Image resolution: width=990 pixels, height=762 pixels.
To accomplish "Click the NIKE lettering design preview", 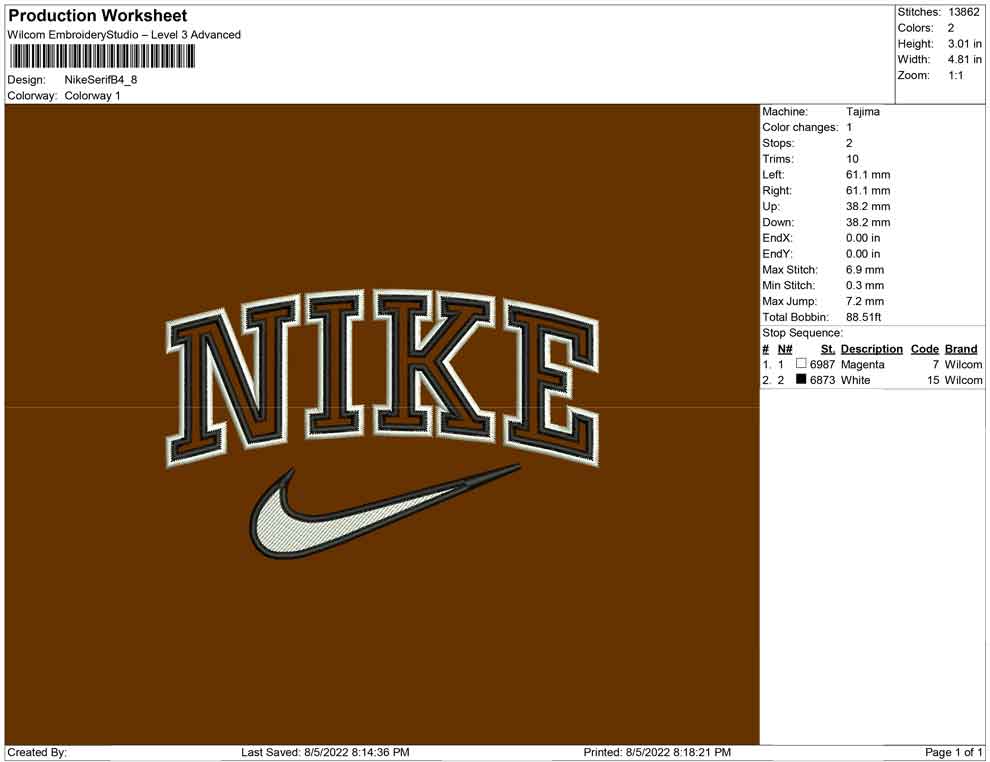I will tap(382, 377).
